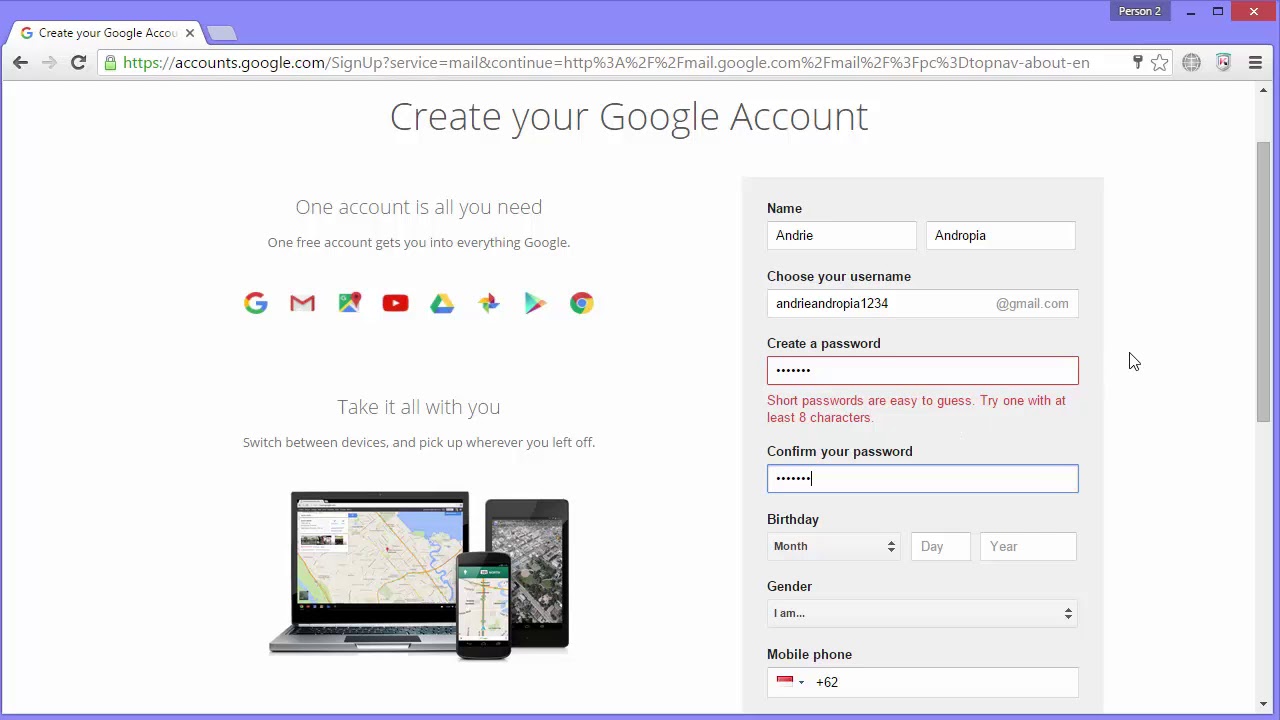Click the 'Choose your username' label
This screenshot has width=1280, height=720.
(x=839, y=276)
